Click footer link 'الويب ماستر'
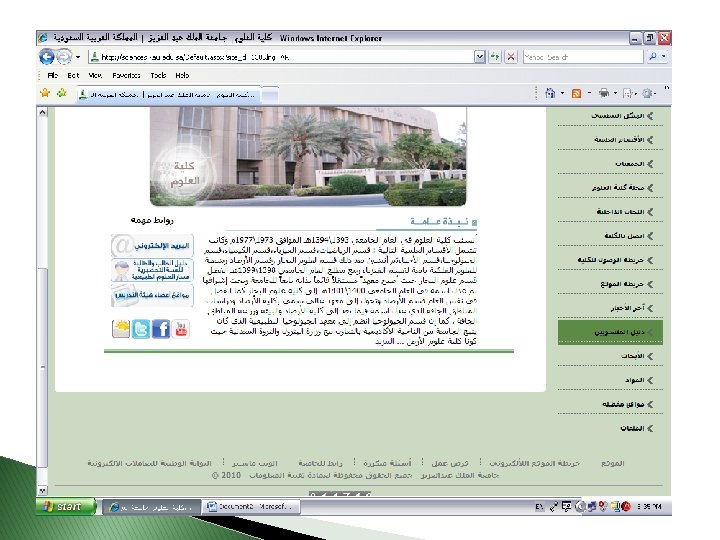Viewport: 720px width, 540px height. (x=255, y=463)
